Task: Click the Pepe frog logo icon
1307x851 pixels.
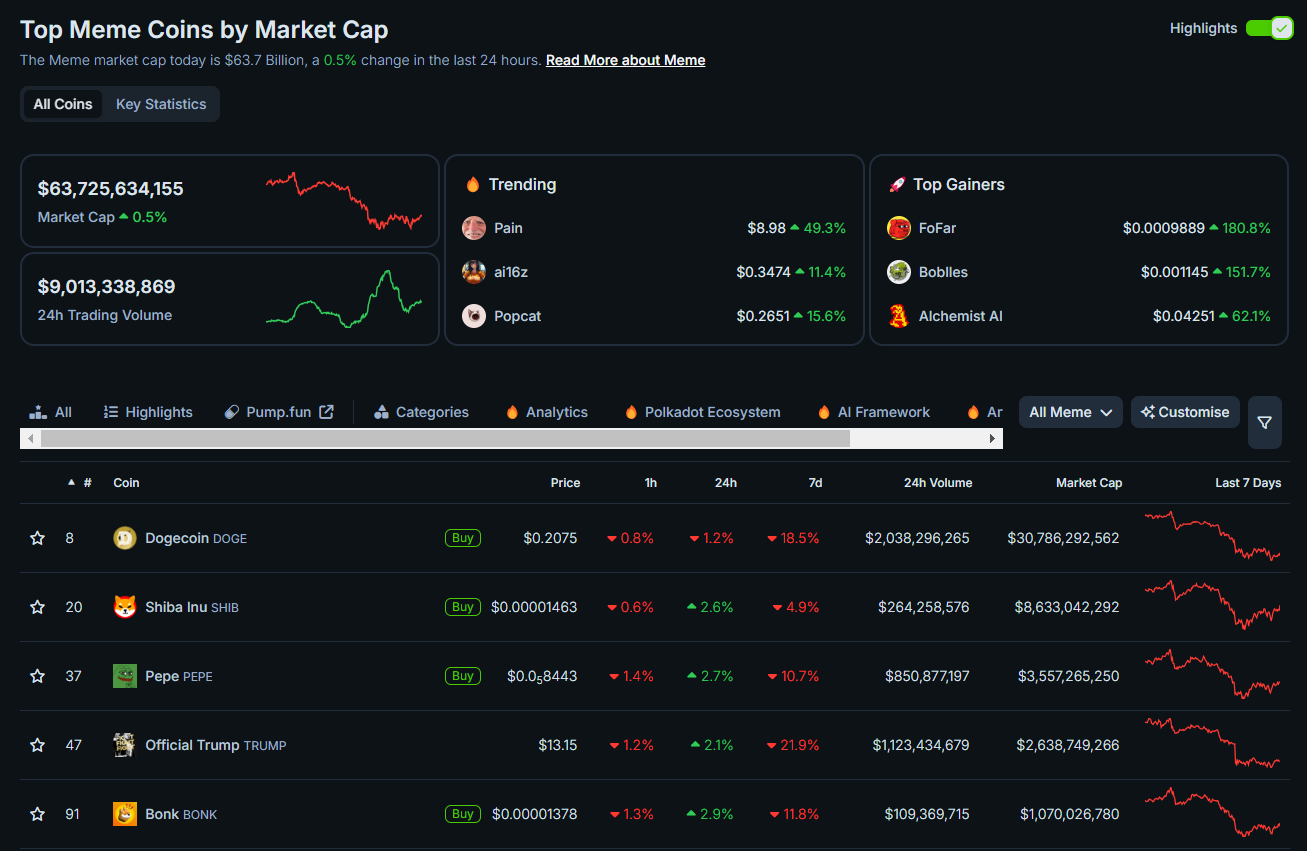Action: [x=125, y=676]
